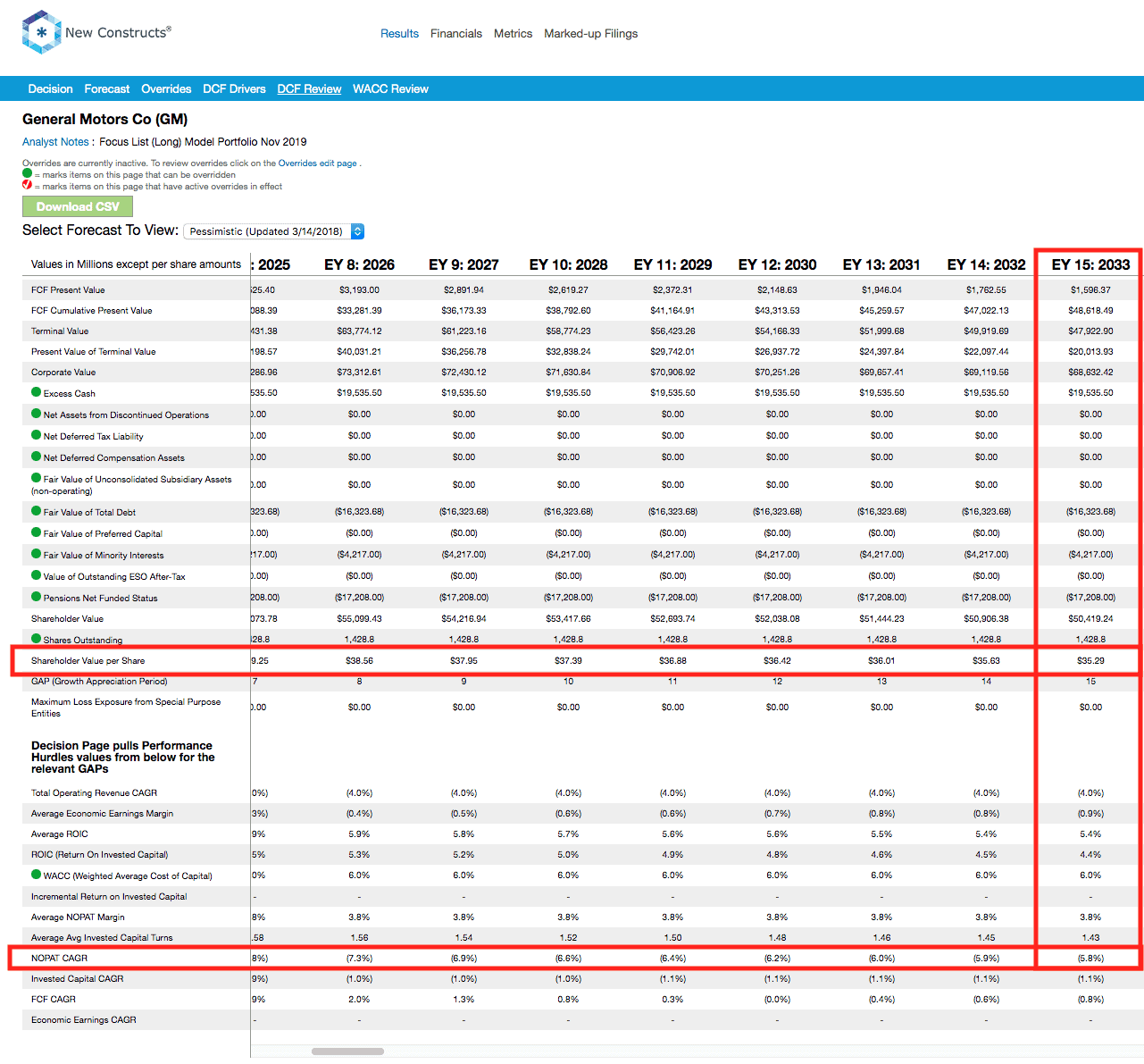Click the green legend dot for overridable items
This screenshot has height=1064, width=1144.
click(x=27, y=174)
